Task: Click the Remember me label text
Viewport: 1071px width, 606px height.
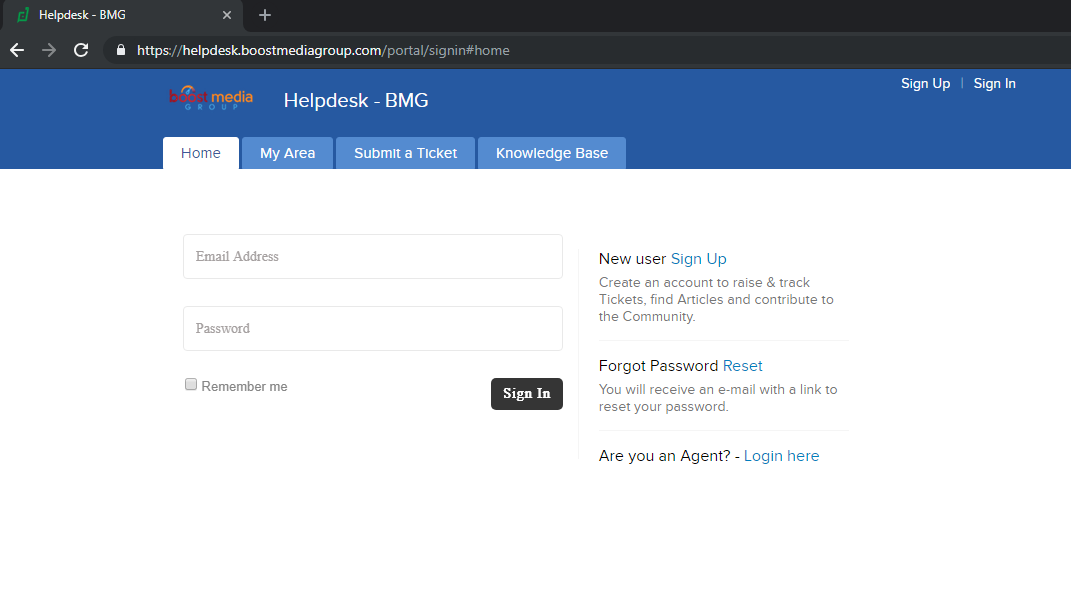Action: pos(245,387)
